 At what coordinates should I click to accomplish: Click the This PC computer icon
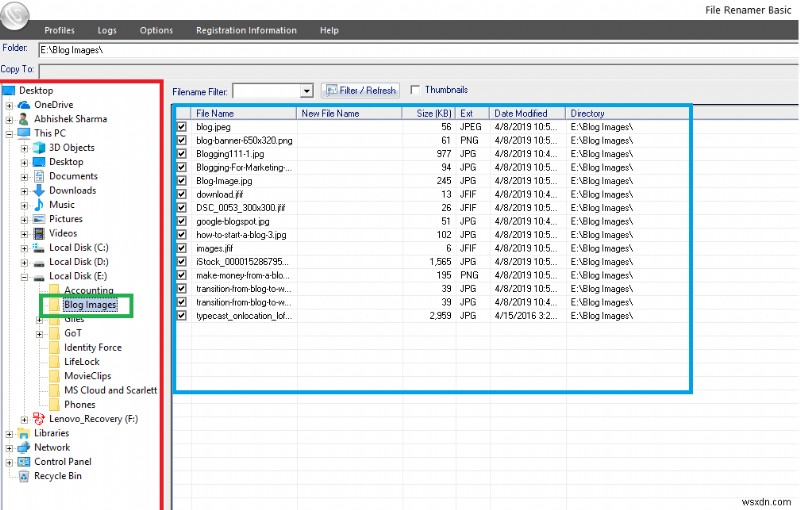click(x=23, y=133)
